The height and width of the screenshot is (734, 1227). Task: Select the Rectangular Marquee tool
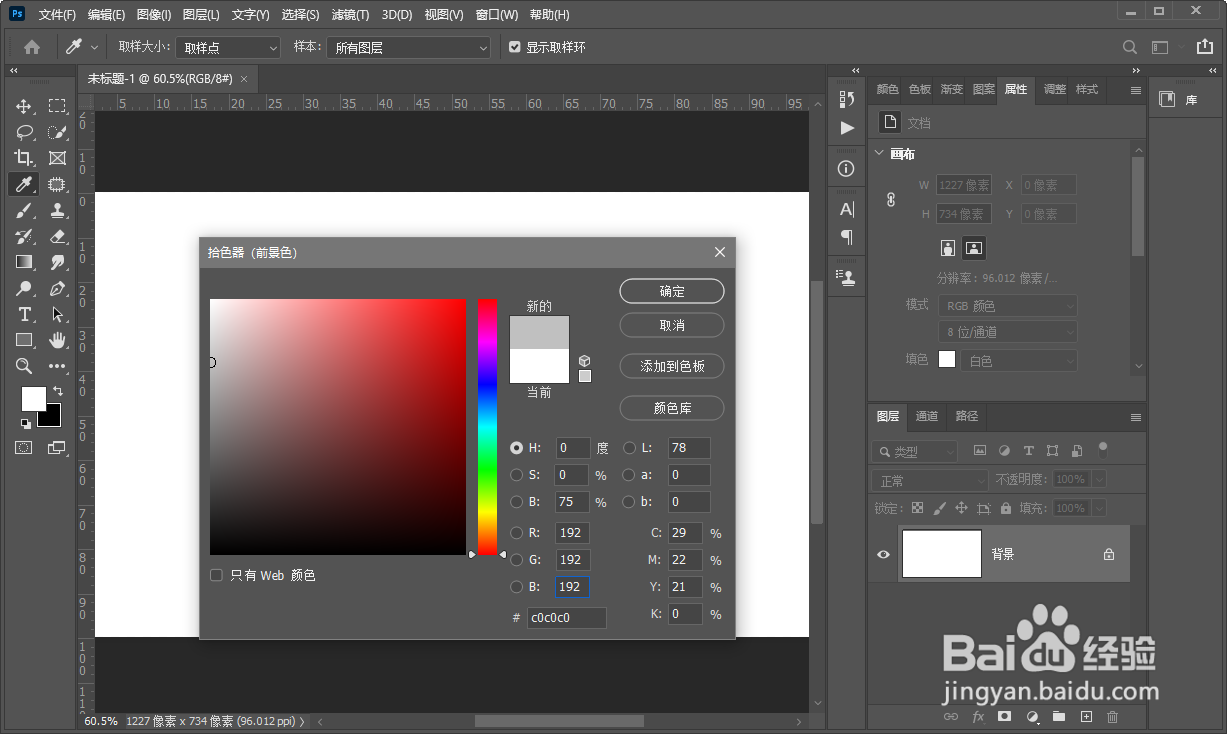click(57, 106)
